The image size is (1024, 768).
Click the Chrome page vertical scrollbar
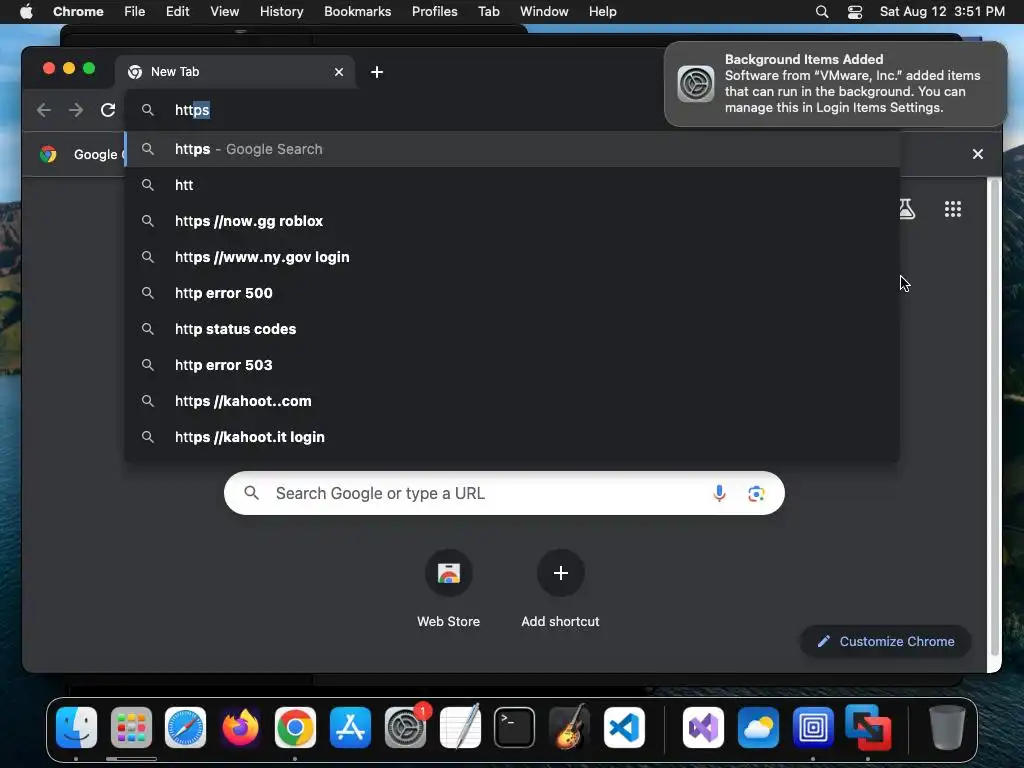pyautogui.click(x=995, y=418)
